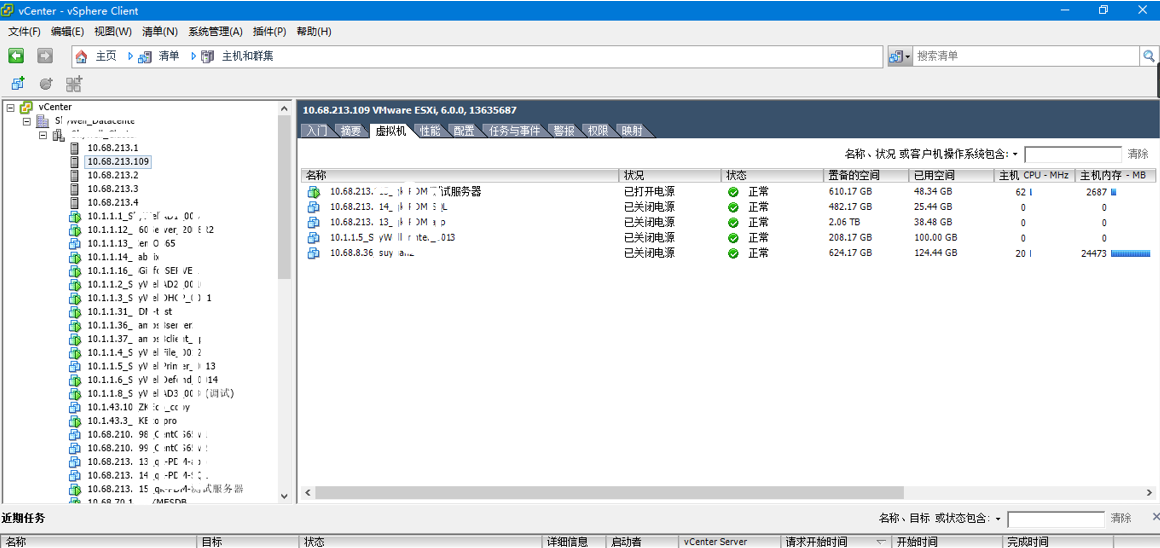The height and width of the screenshot is (548, 1160).
Task: Open the 帮助(H) menu
Action: tap(314, 32)
